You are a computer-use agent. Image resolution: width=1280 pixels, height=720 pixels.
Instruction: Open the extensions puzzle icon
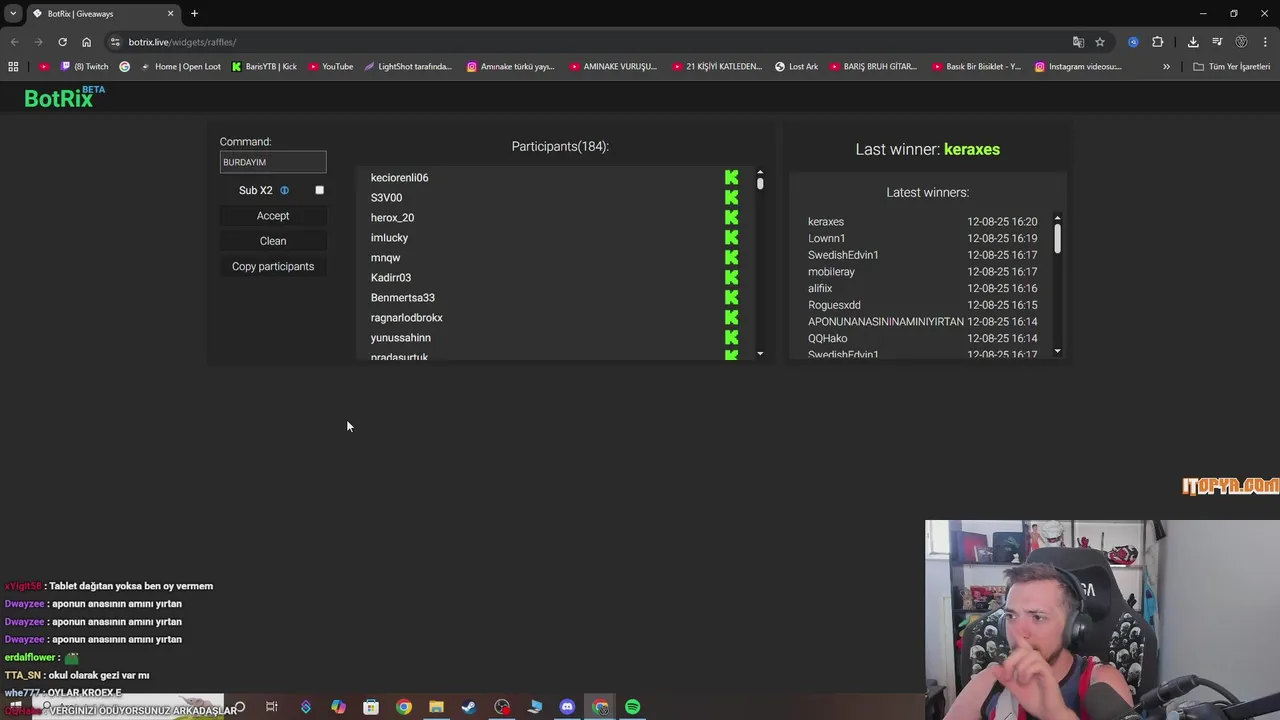(x=1158, y=42)
